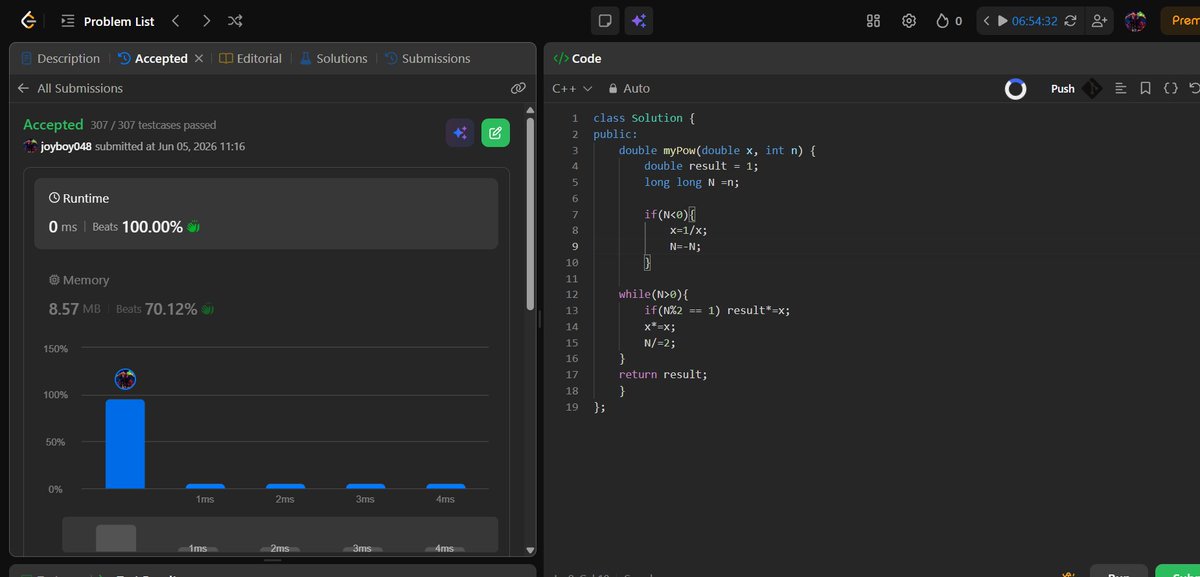Reset the timer with circular arrows icon
Viewport: 1200px width, 577px height.
click(1071, 20)
